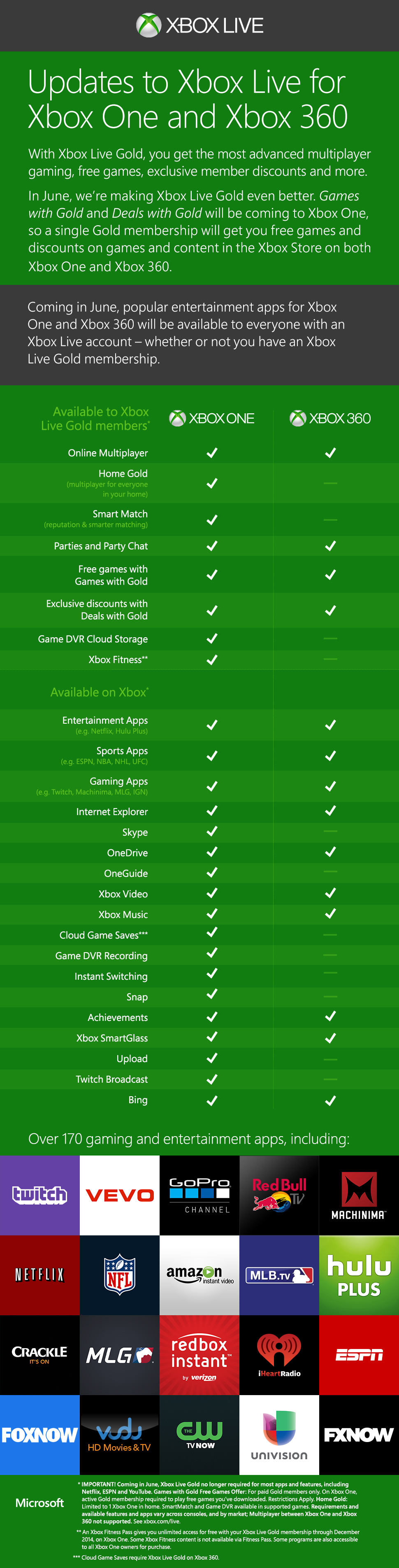This screenshot has height=1568, width=399.
Task: Open the Hulu Plus tile
Action: (359, 1274)
